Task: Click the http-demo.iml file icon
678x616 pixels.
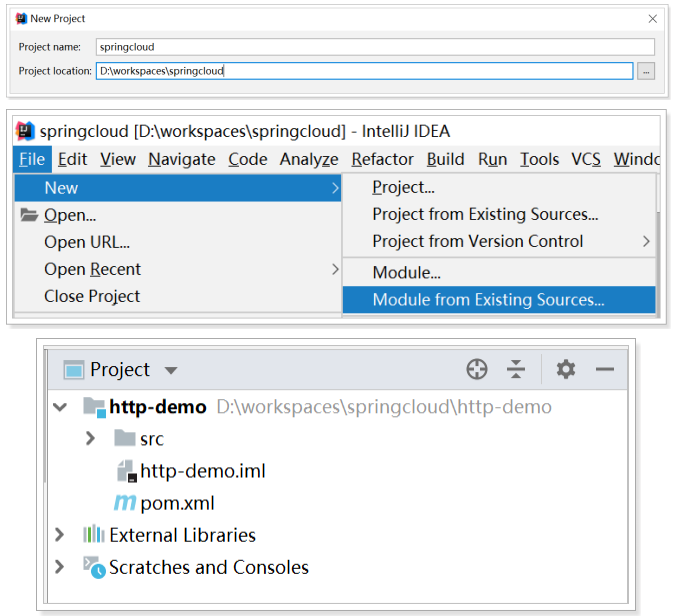Action: pos(127,471)
